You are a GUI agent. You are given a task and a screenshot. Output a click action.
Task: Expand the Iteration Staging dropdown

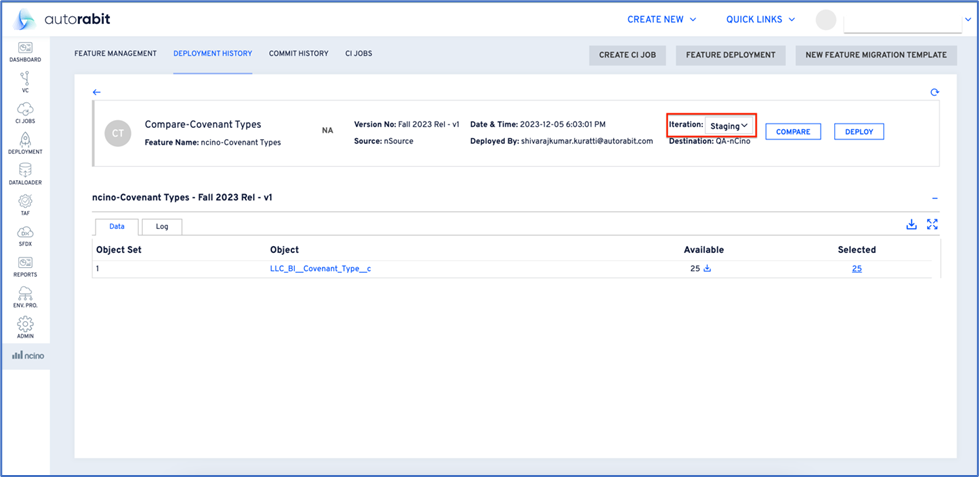coord(729,126)
